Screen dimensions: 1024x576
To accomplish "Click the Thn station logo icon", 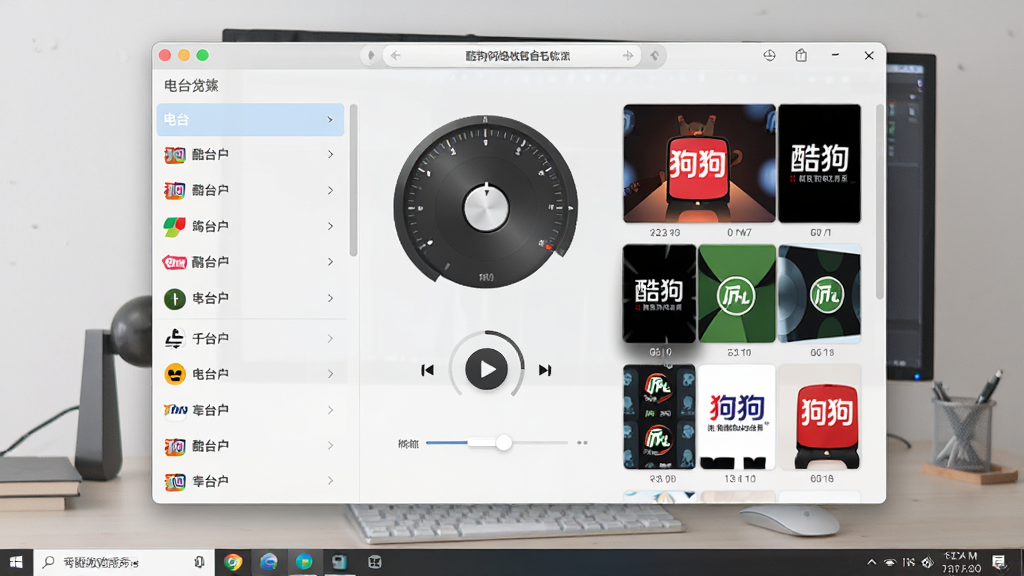I will (x=175, y=410).
